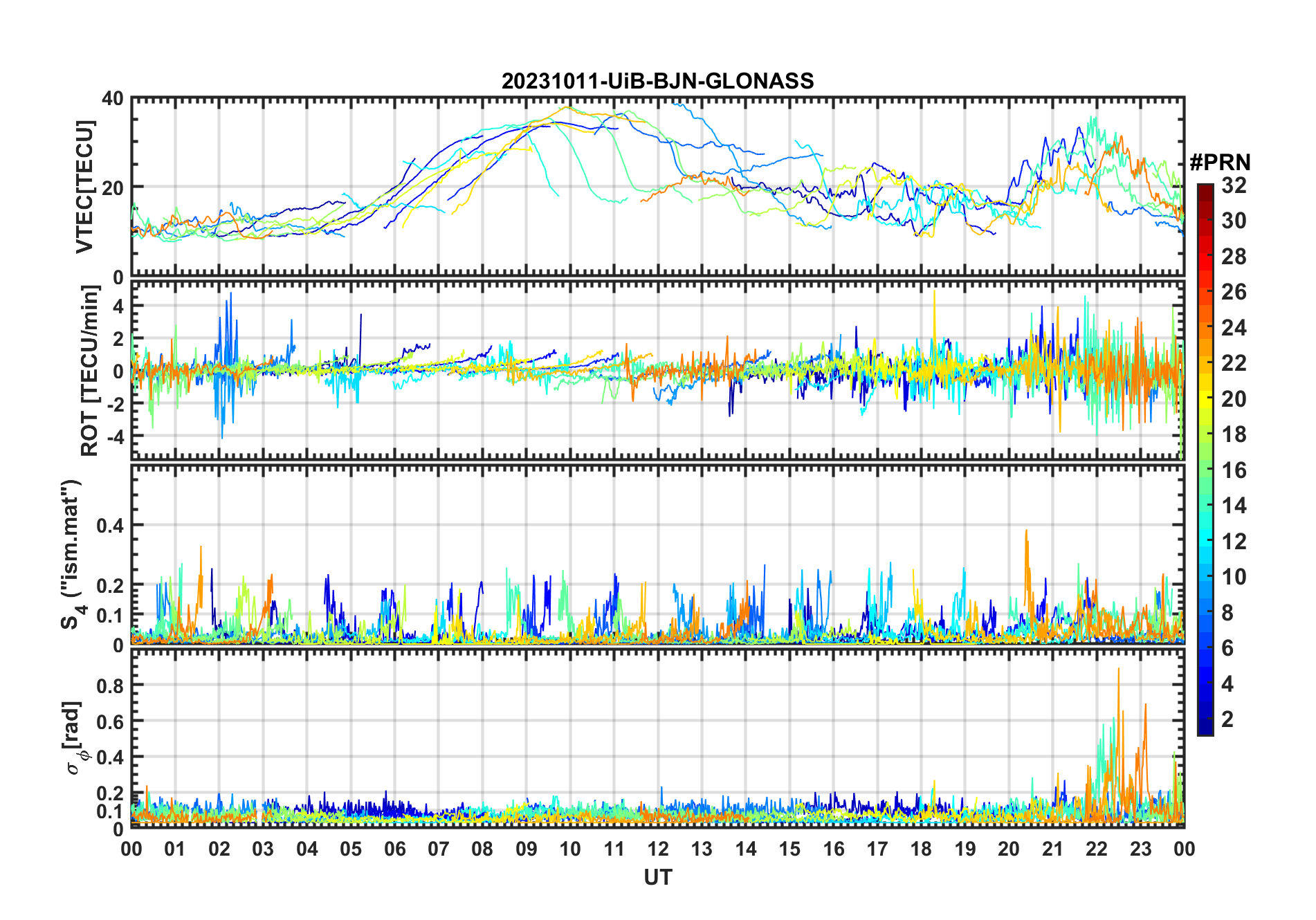The height and width of the screenshot is (920, 1316).
Task: Click the sigma-phi axis tick label 0.6
Action: [111, 721]
